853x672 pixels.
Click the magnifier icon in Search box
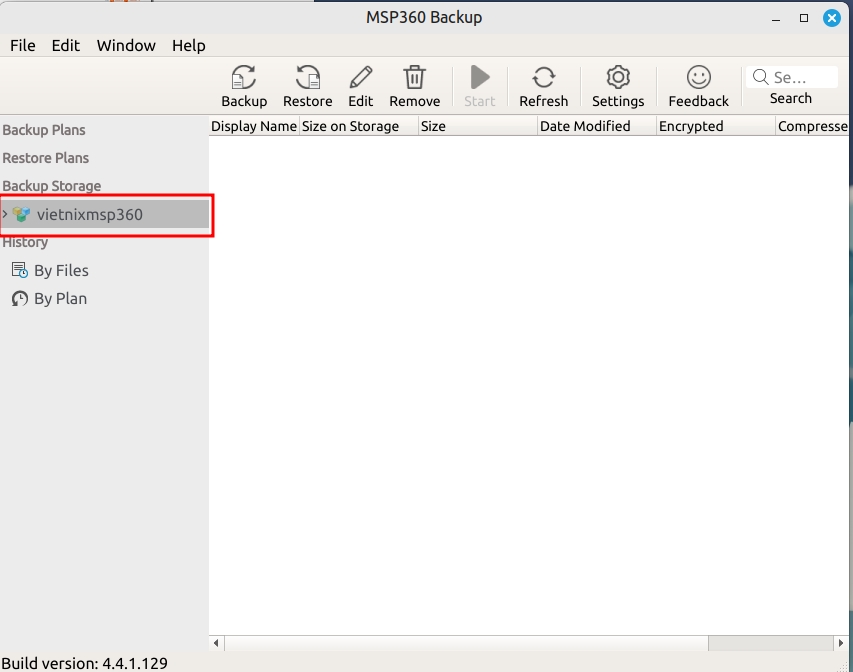click(761, 77)
